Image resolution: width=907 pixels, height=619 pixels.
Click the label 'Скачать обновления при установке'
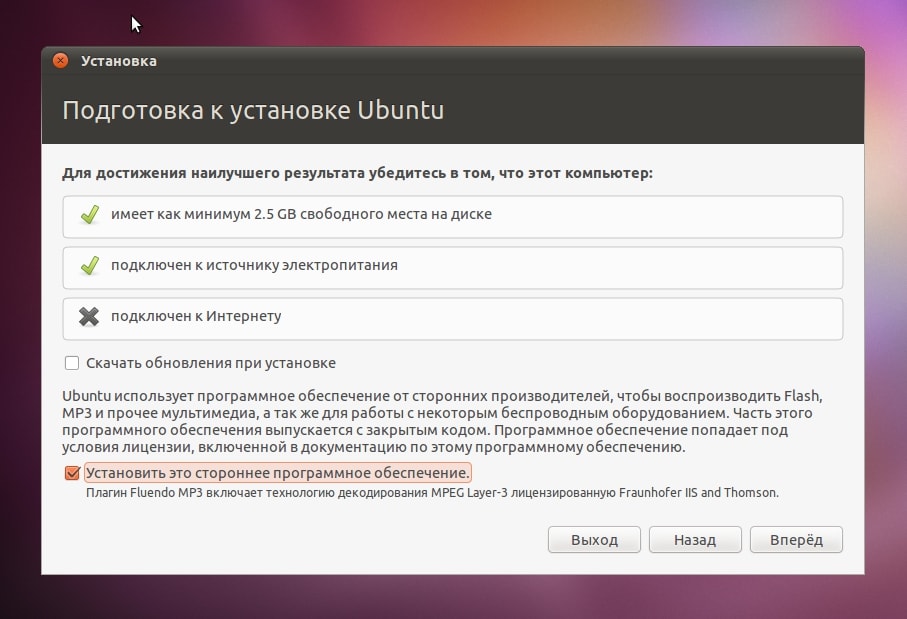pyautogui.click(x=211, y=363)
